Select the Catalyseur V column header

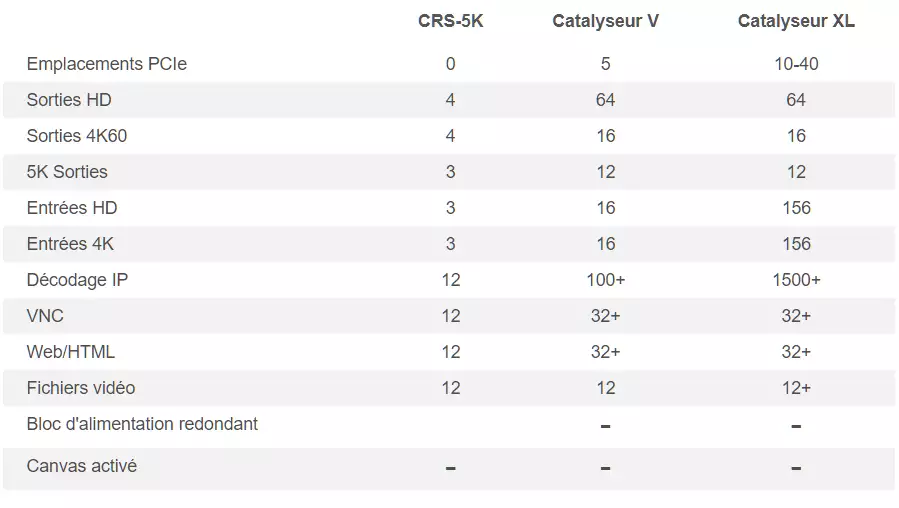[605, 21]
